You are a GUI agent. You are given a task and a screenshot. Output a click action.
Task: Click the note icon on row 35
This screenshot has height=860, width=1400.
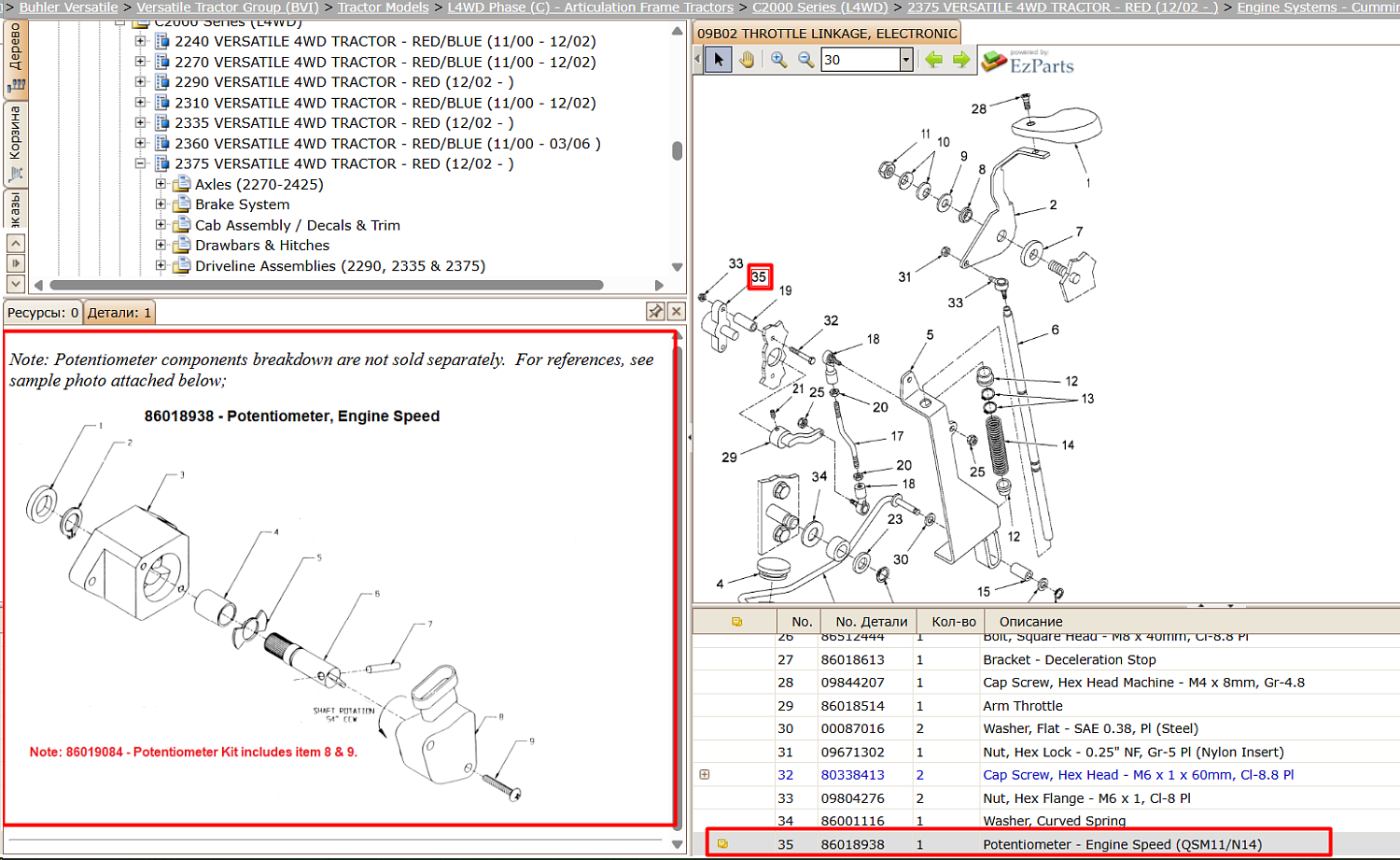click(722, 844)
